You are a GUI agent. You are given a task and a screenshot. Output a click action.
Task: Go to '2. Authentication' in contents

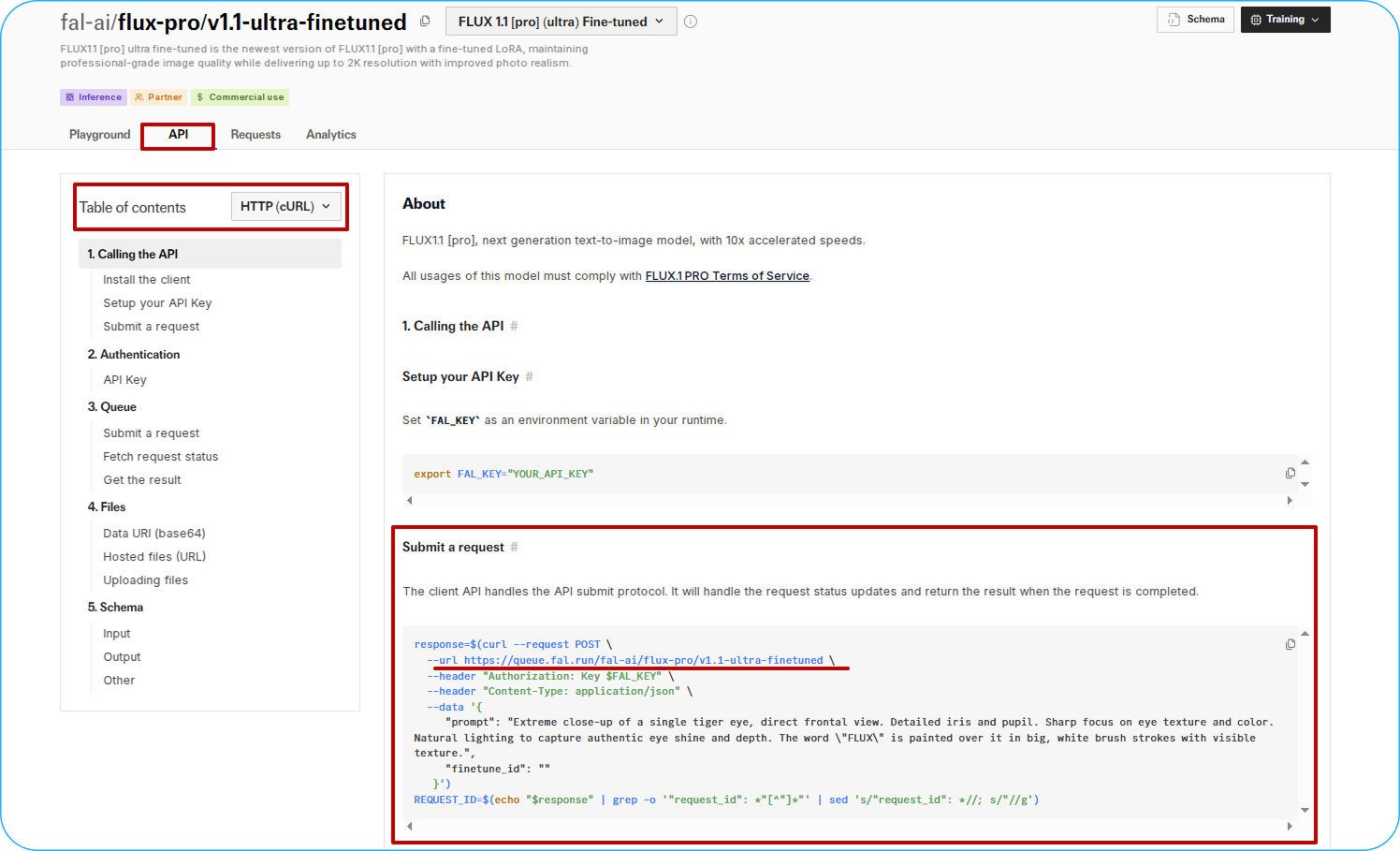(x=134, y=355)
